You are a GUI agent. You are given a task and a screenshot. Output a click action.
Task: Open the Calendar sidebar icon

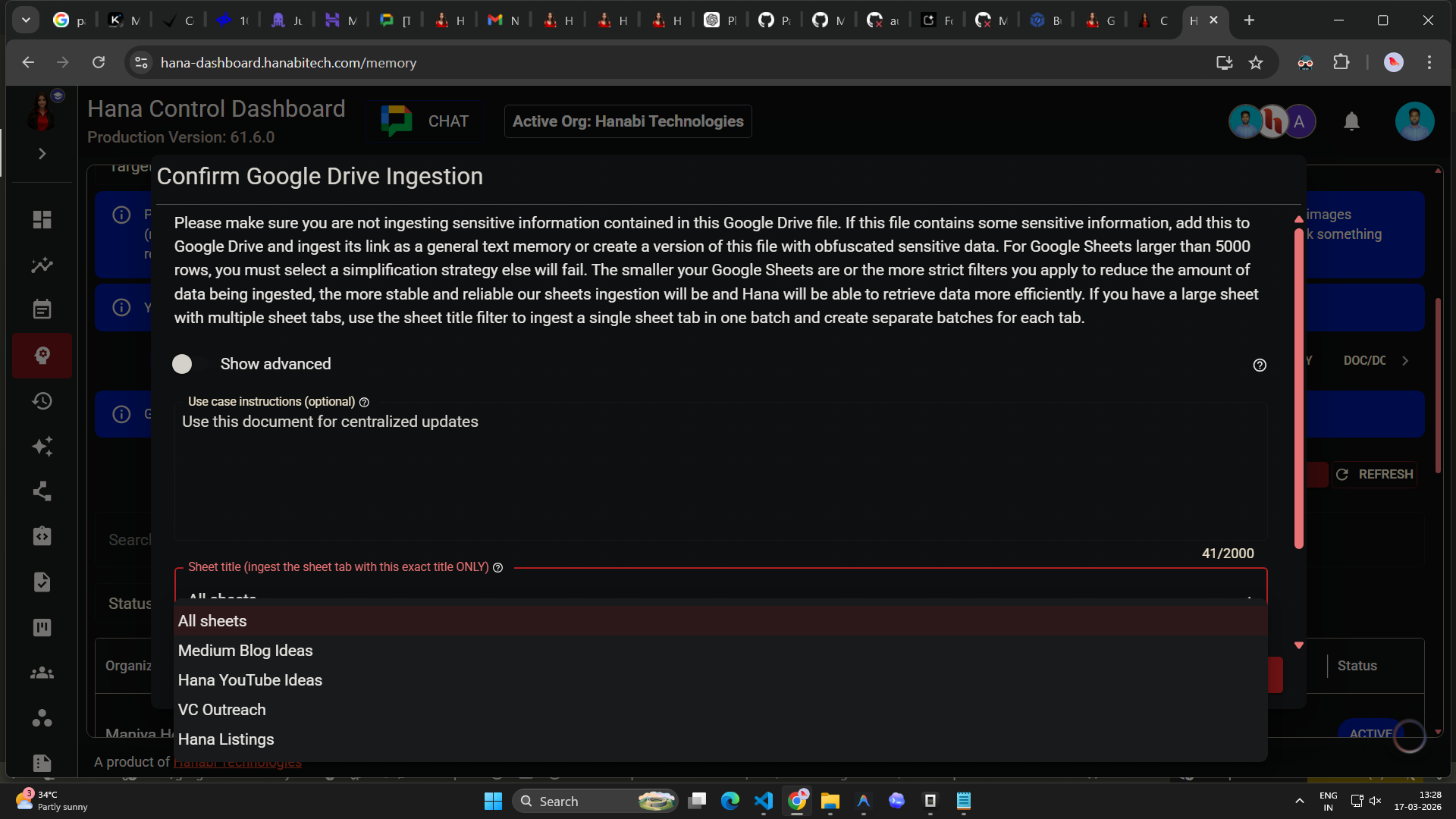pyautogui.click(x=42, y=309)
